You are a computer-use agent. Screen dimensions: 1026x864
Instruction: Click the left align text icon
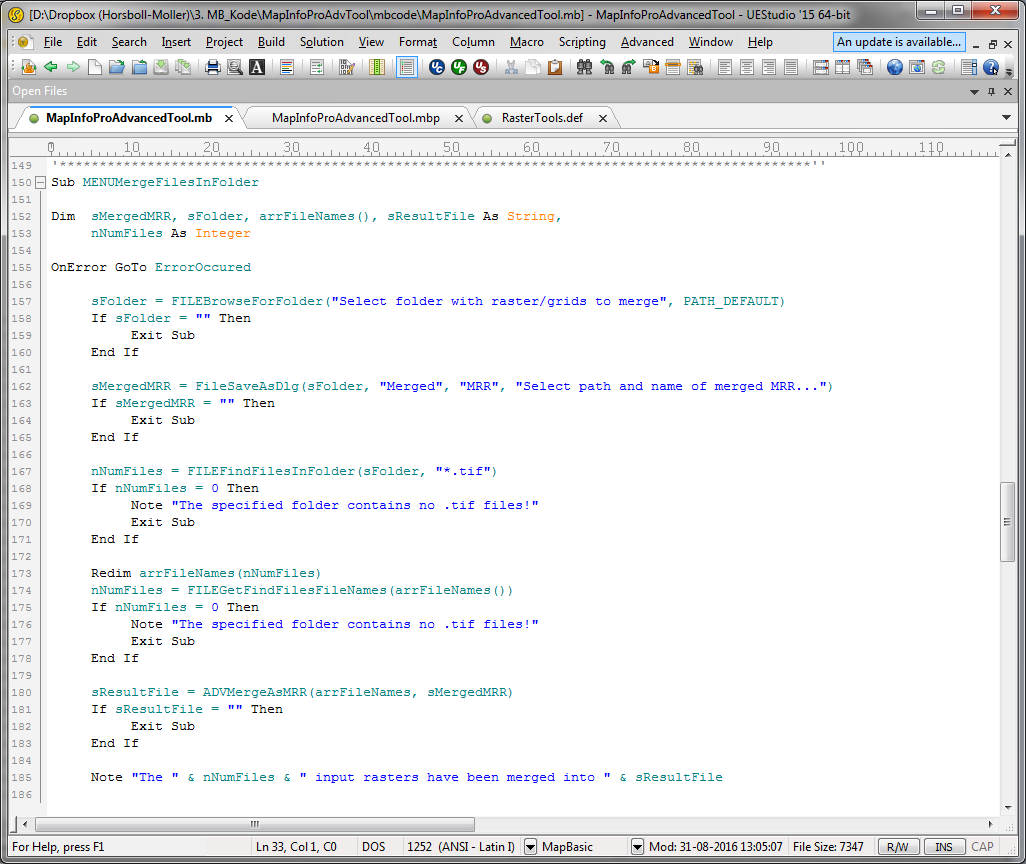(x=725, y=67)
